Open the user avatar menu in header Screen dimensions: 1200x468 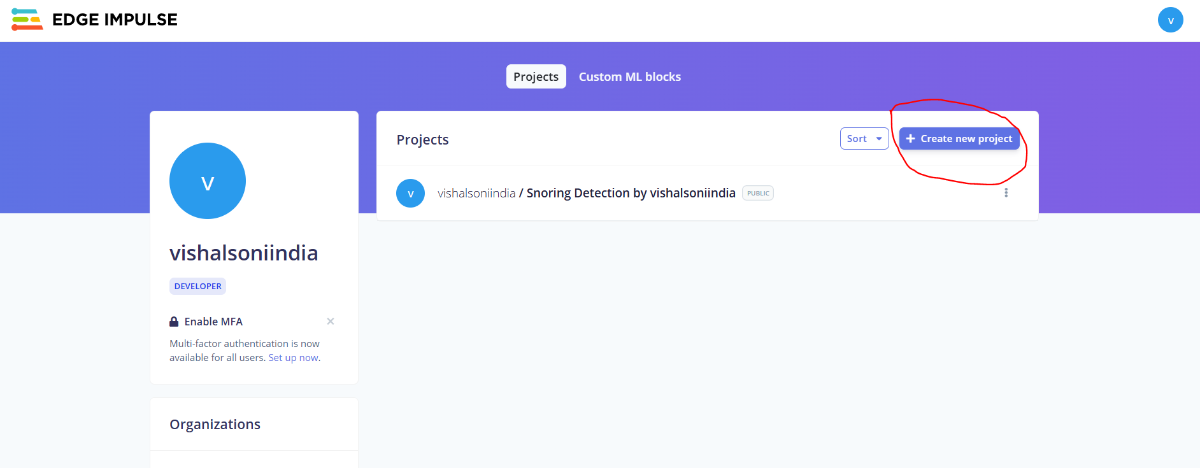(x=1170, y=20)
